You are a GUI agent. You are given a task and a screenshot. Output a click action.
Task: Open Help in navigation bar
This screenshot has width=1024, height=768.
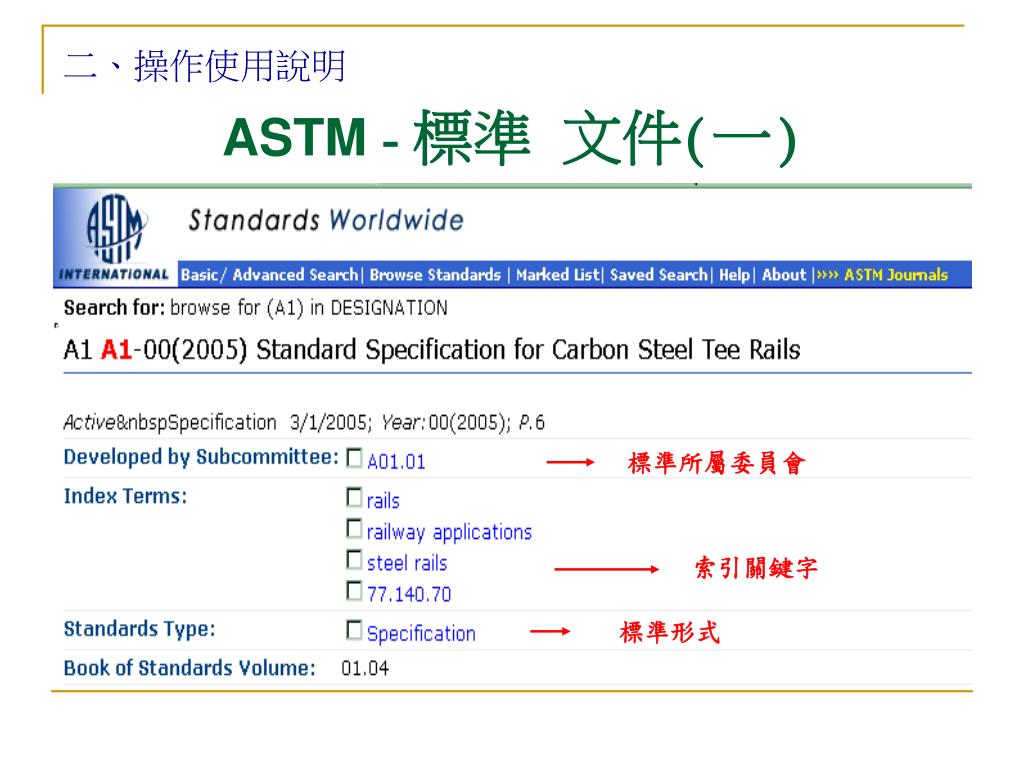coord(735,275)
